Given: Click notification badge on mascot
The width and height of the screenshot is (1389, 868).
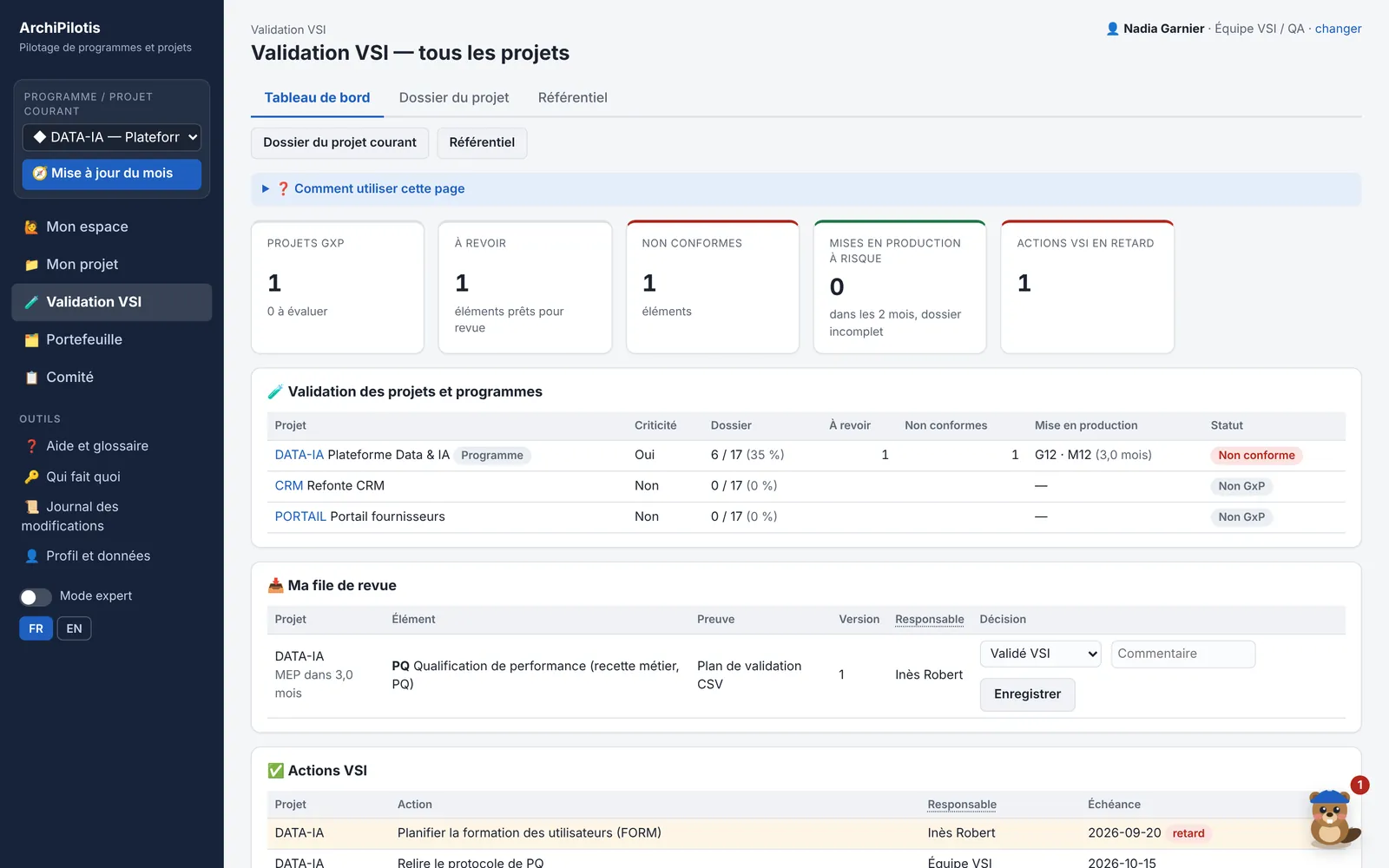Looking at the screenshot, I should pyautogui.click(x=1359, y=785).
